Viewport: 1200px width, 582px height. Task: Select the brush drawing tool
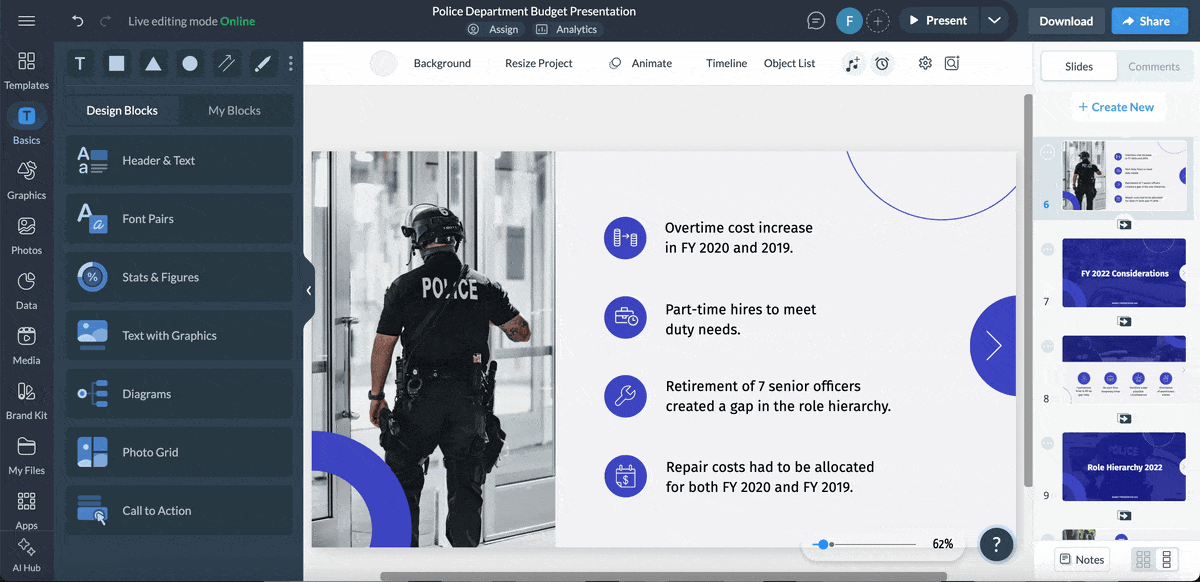click(262, 64)
